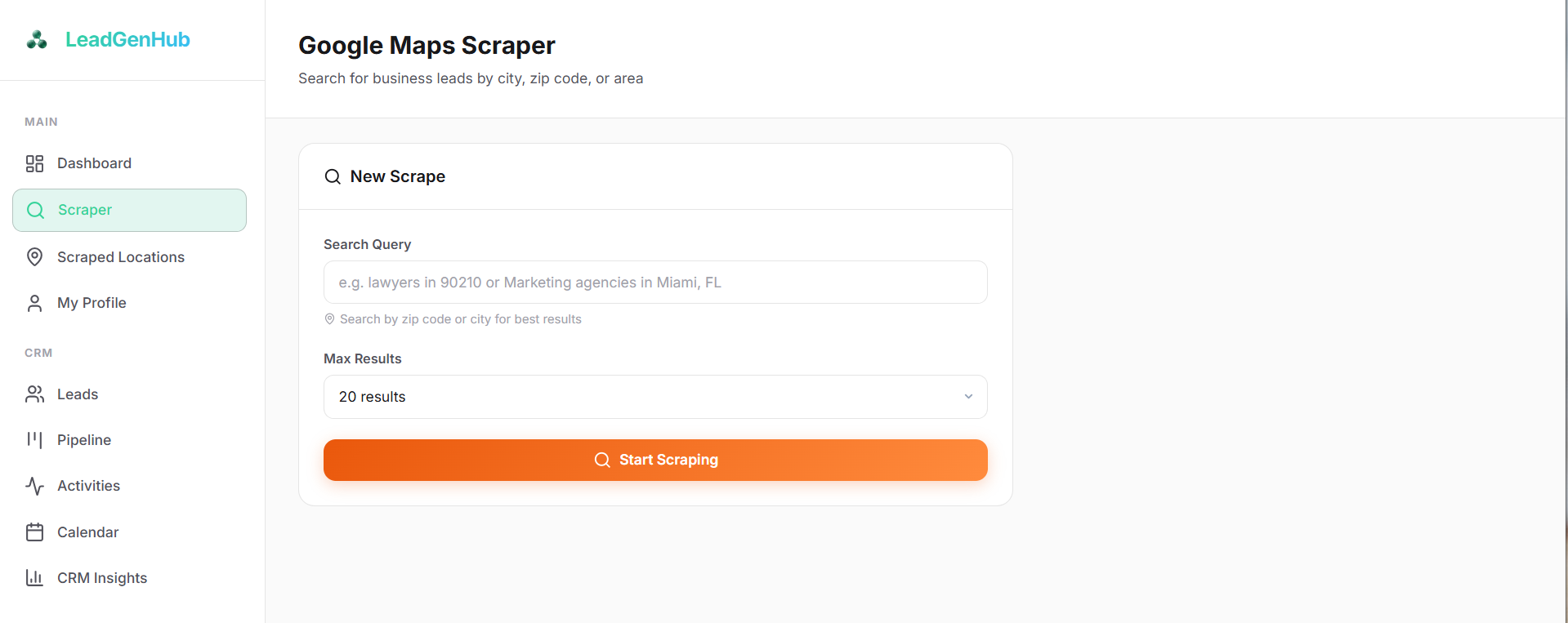Click the Scraped Locations pin icon
Viewport: 1568px width, 623px height.
click(x=34, y=257)
